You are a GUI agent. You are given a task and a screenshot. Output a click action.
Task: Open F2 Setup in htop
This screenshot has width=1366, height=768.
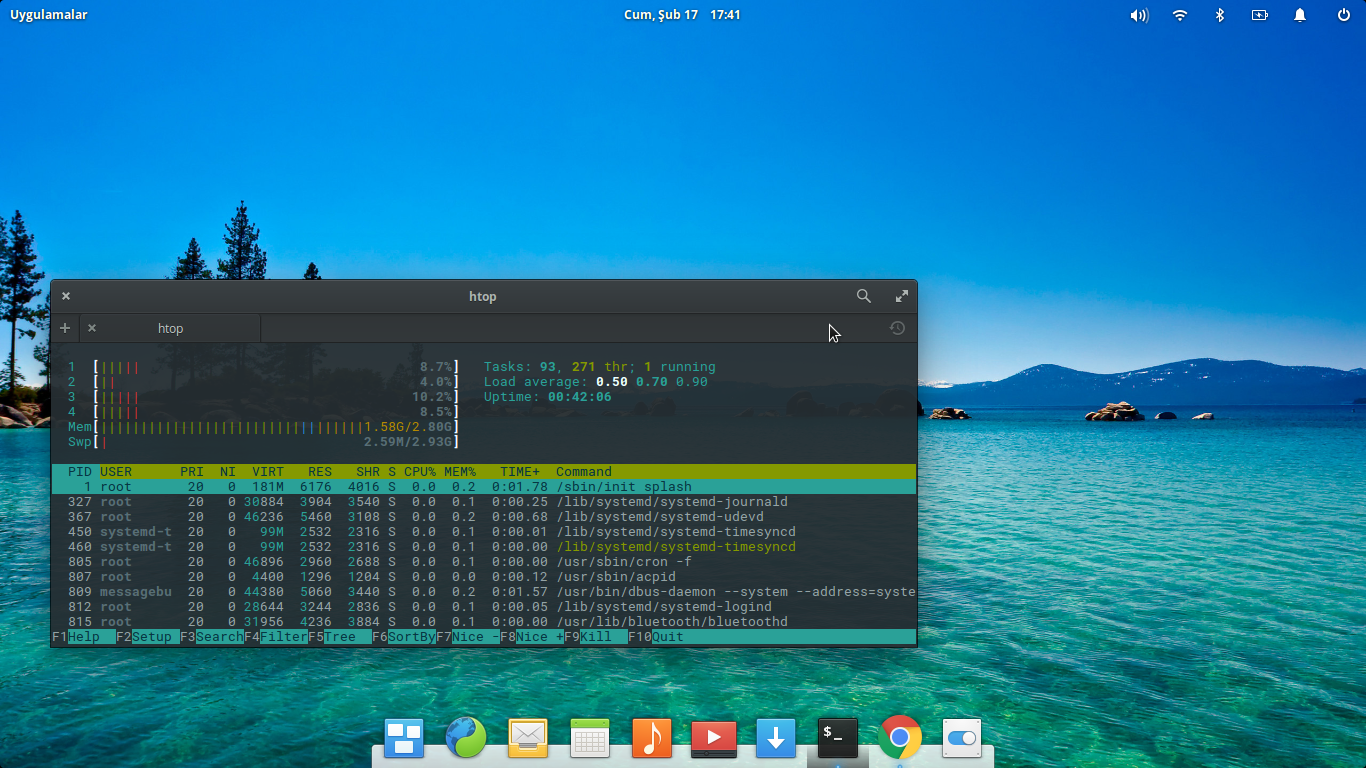tap(148, 637)
